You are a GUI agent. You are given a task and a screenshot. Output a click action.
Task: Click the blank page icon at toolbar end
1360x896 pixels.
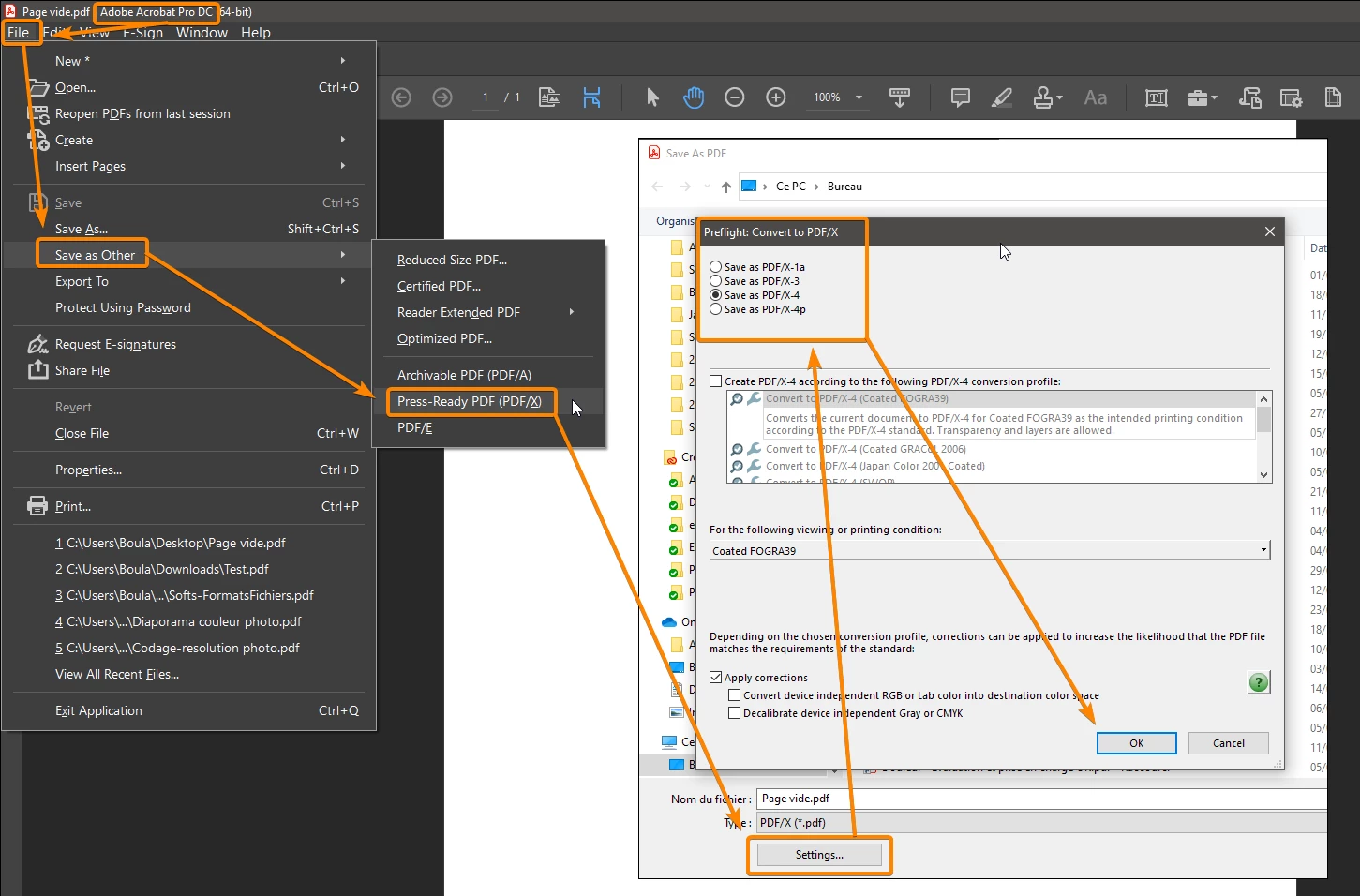tap(1333, 97)
